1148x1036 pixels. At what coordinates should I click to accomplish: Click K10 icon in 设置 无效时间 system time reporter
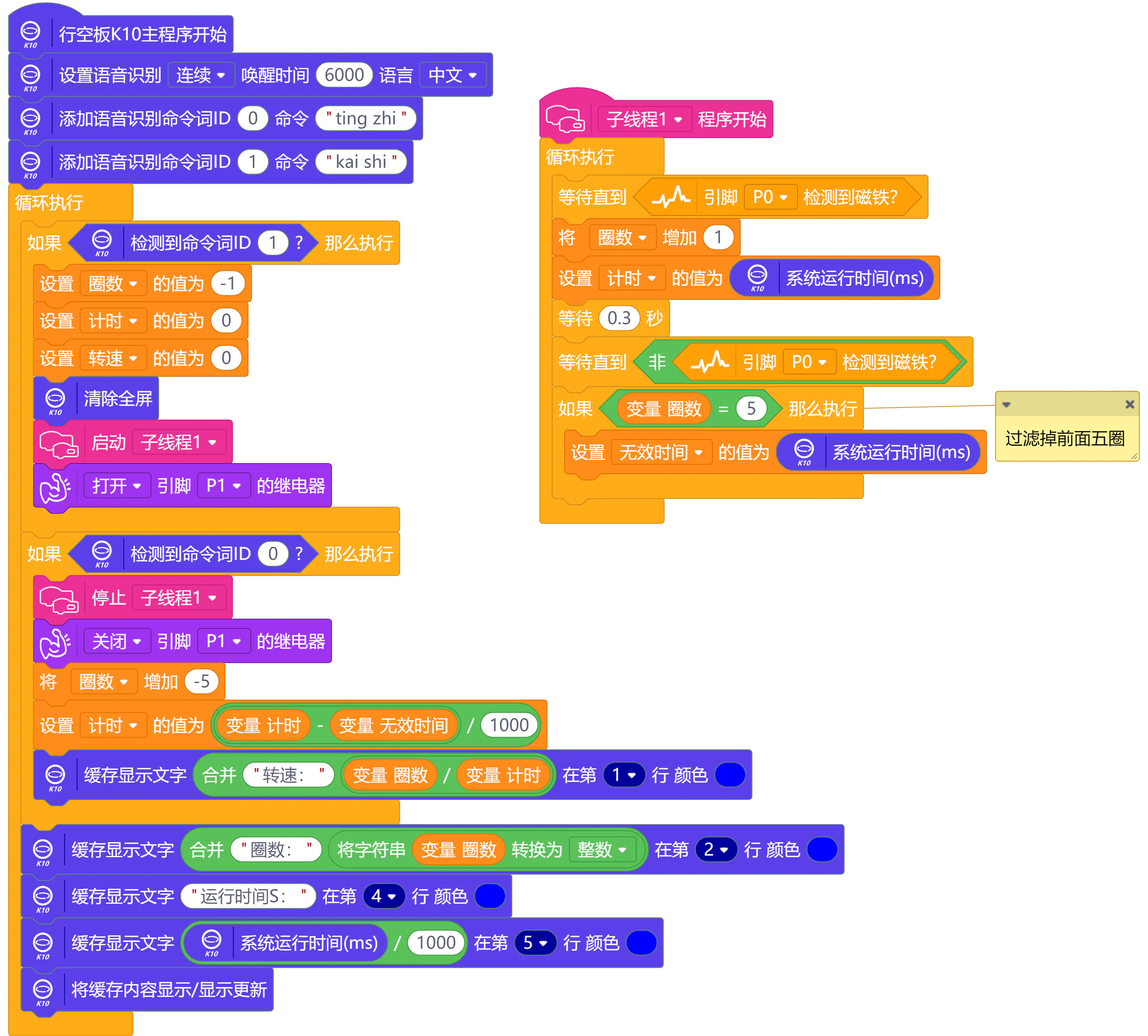point(804,452)
